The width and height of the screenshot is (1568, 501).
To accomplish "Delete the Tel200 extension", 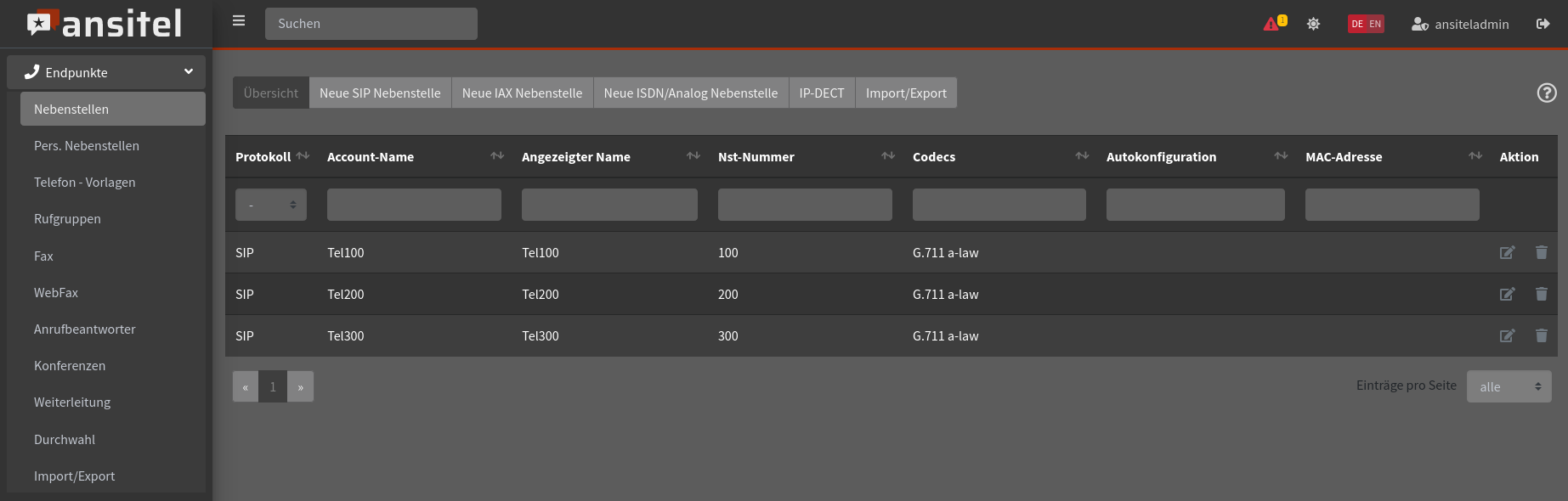I will click(x=1541, y=294).
